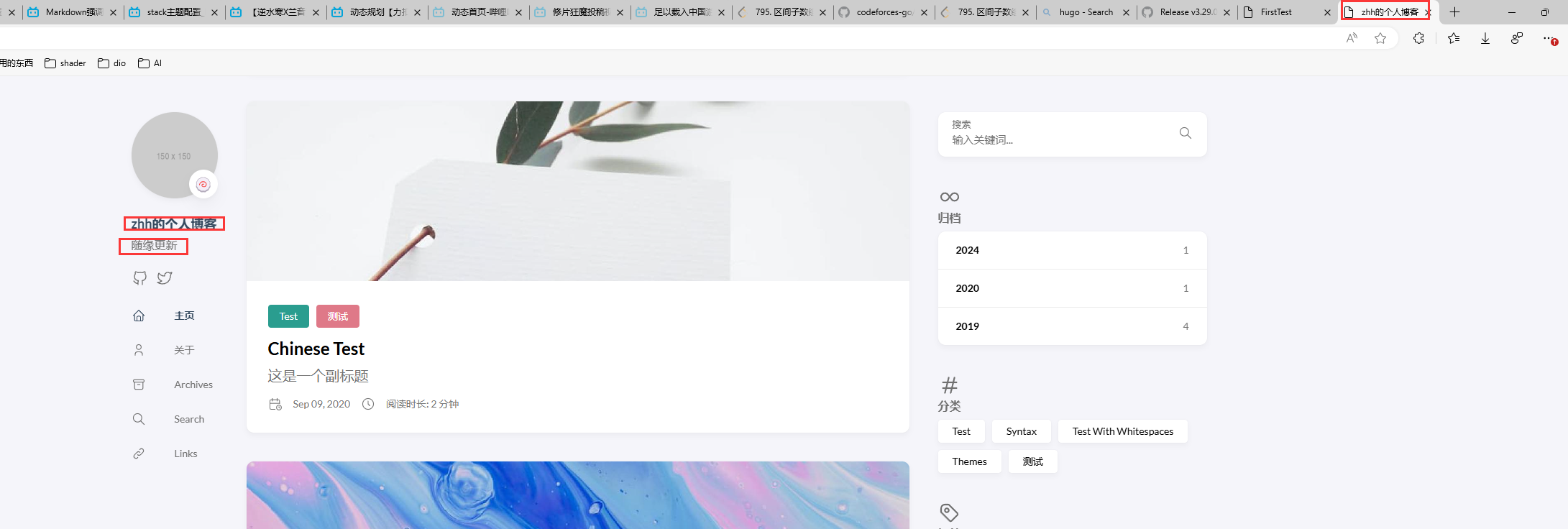This screenshot has width=1568, height=529.
Task: Click the person icon beside 关于
Action: 139,350
